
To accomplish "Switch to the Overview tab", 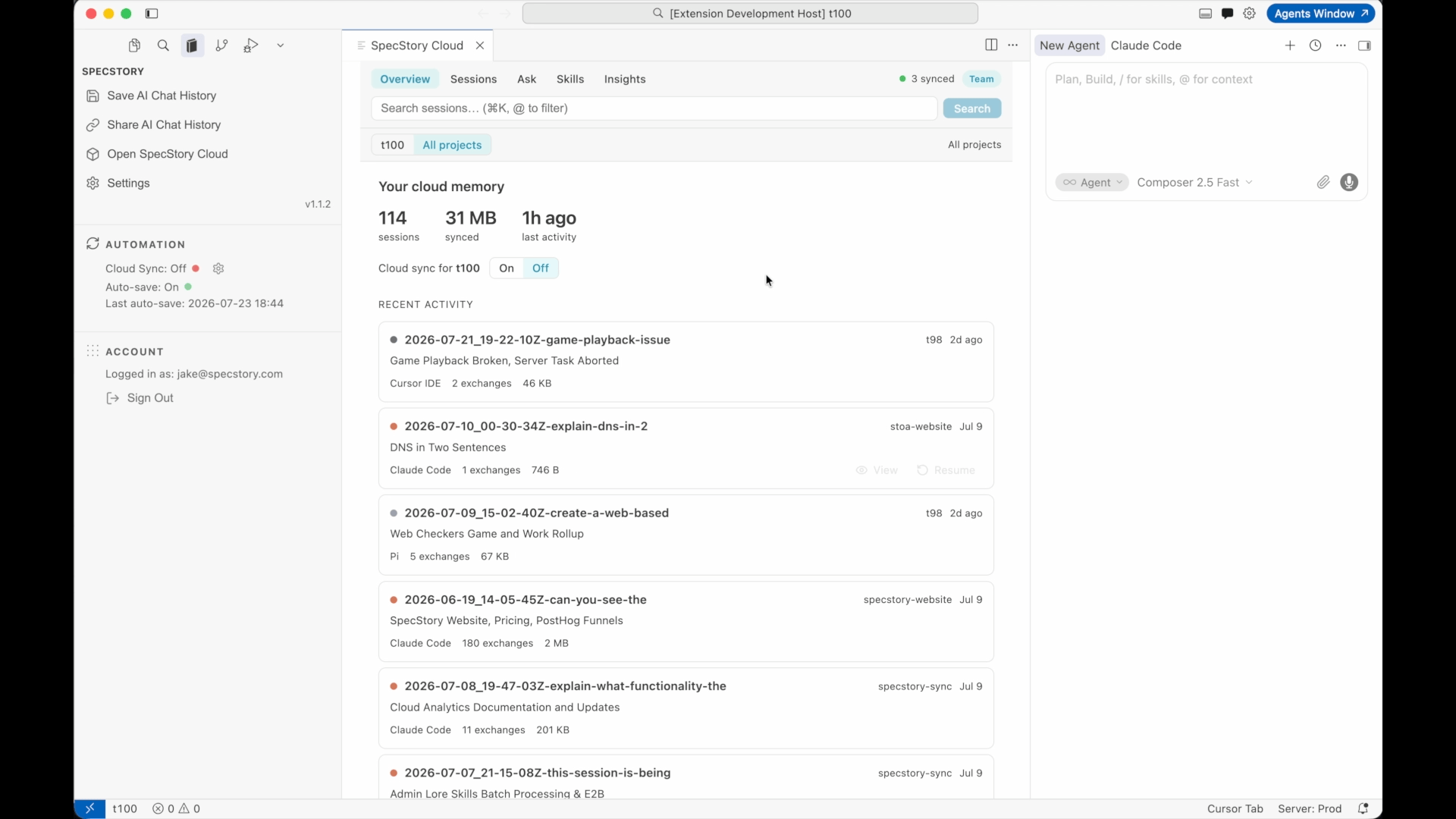I will pyautogui.click(x=405, y=79).
